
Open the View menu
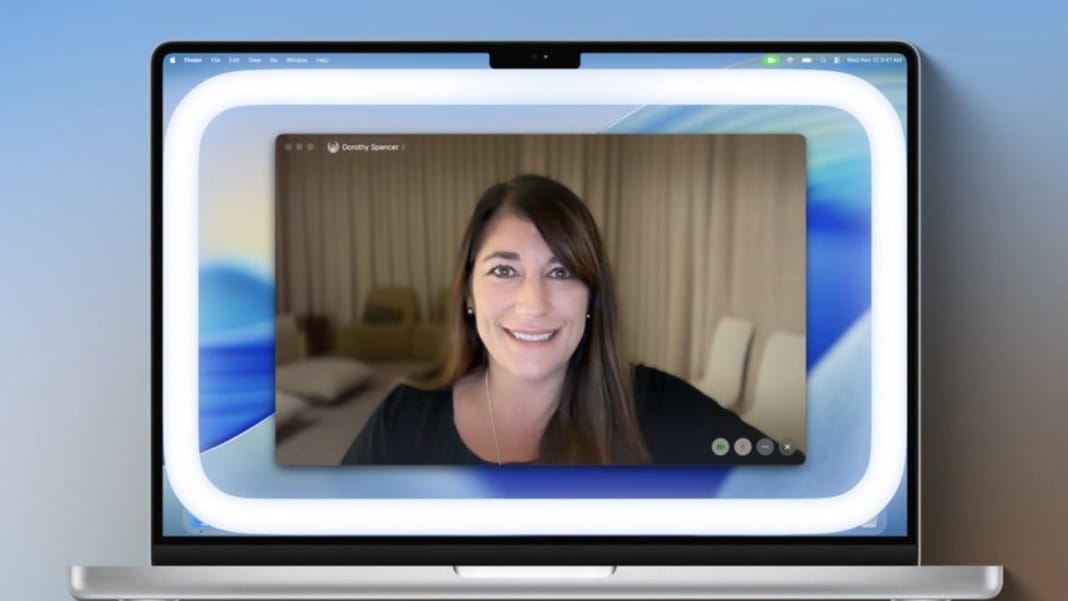(256, 59)
